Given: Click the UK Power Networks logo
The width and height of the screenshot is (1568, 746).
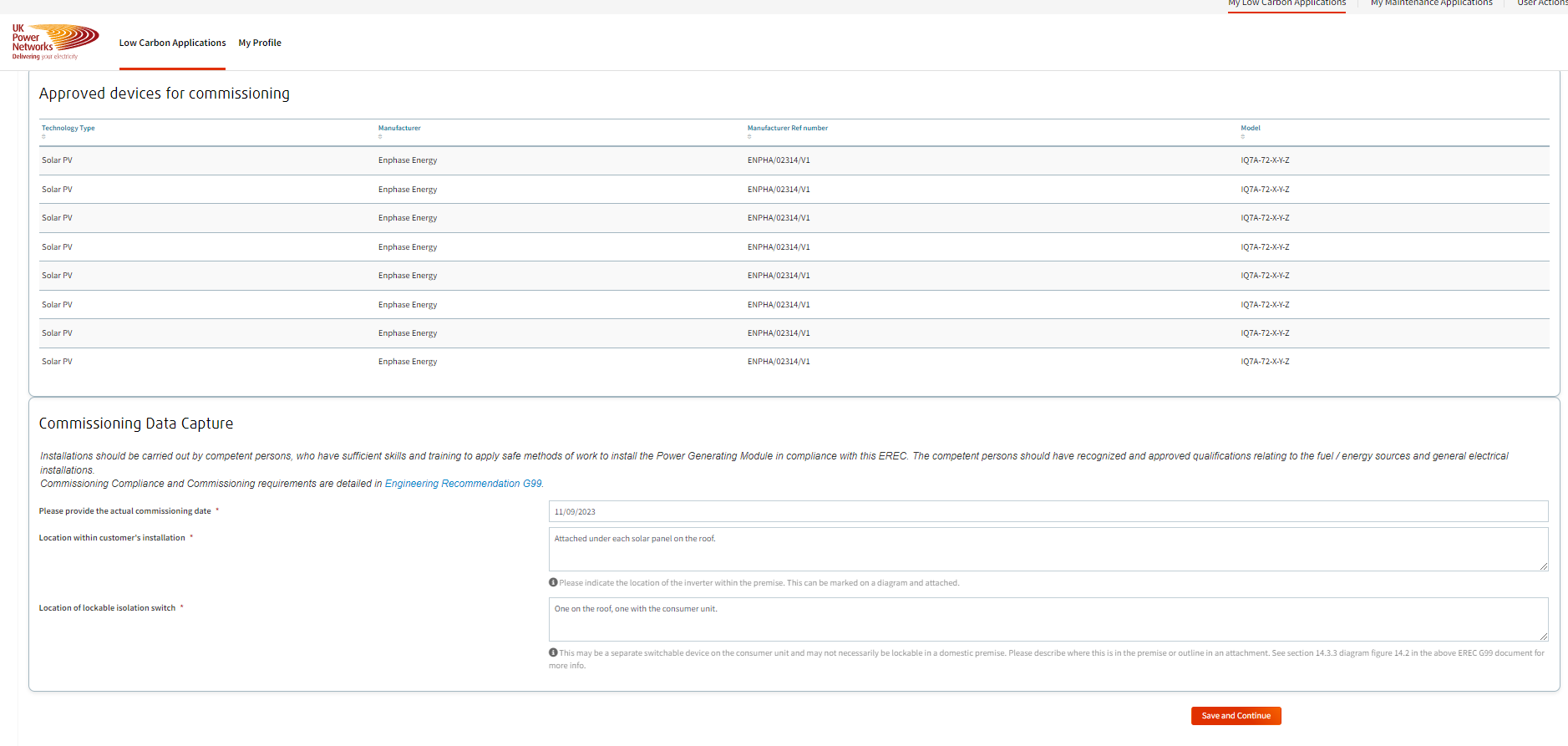Looking at the screenshot, I should tap(55, 42).
